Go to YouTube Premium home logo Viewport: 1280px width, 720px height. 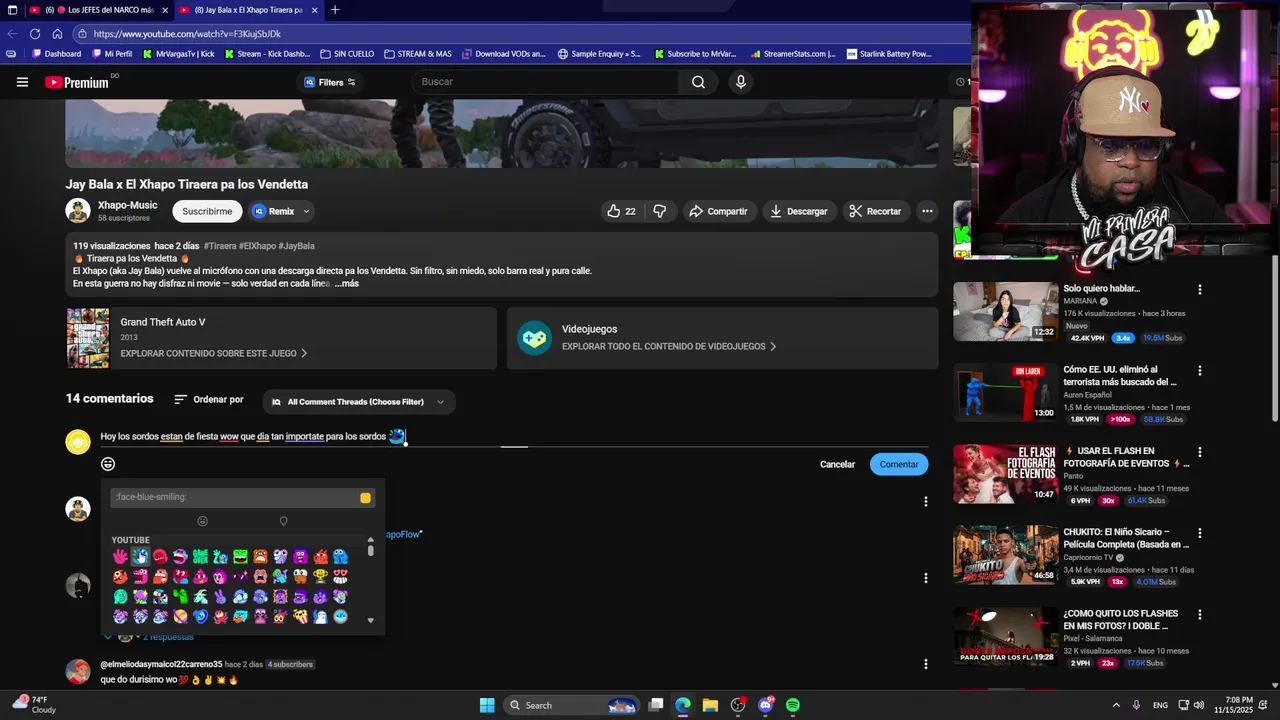pos(76,82)
